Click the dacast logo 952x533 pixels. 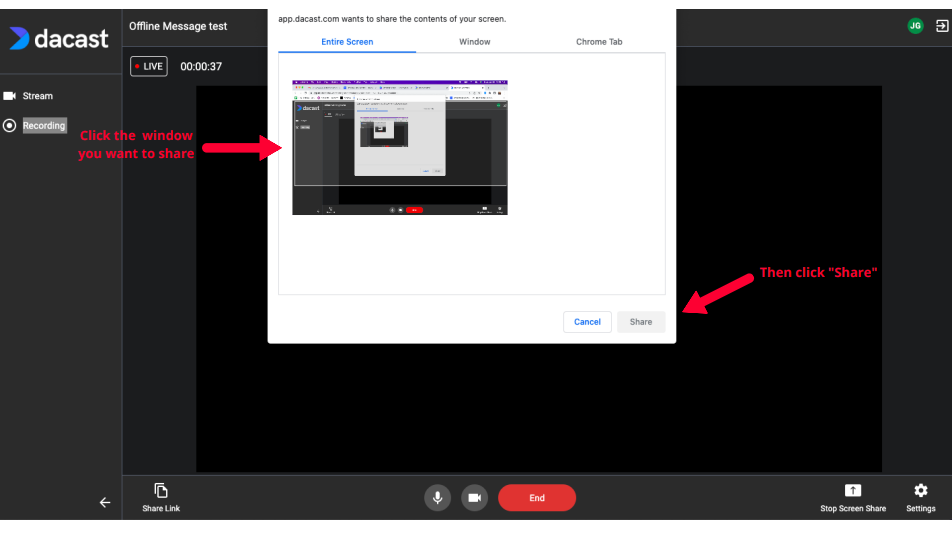pos(59,38)
